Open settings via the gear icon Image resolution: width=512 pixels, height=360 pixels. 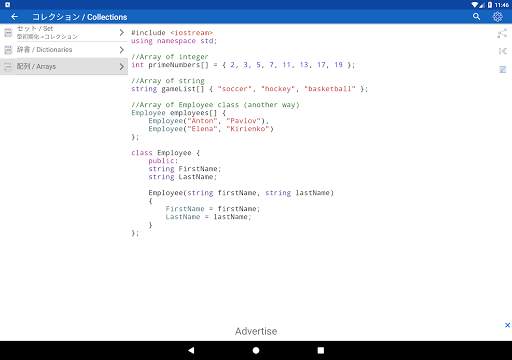tap(497, 17)
